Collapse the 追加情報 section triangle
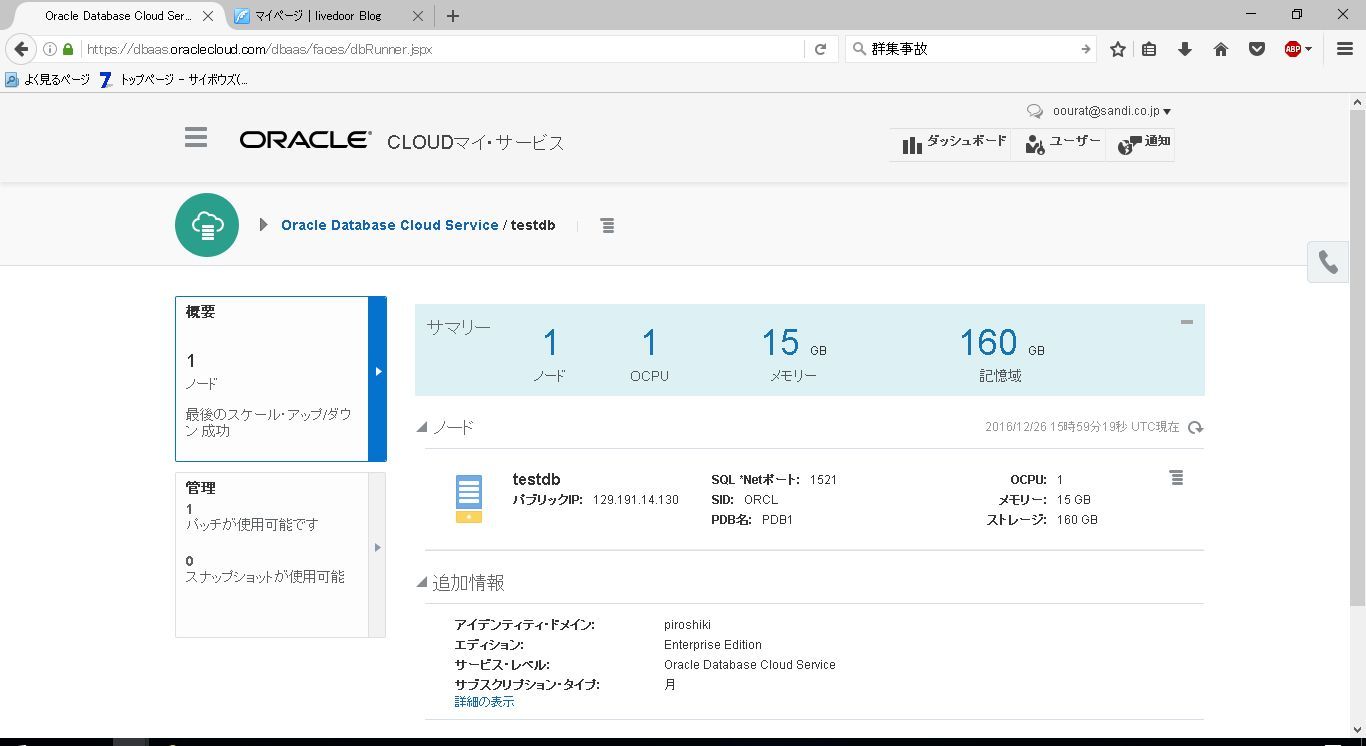1366x746 pixels. (422, 583)
